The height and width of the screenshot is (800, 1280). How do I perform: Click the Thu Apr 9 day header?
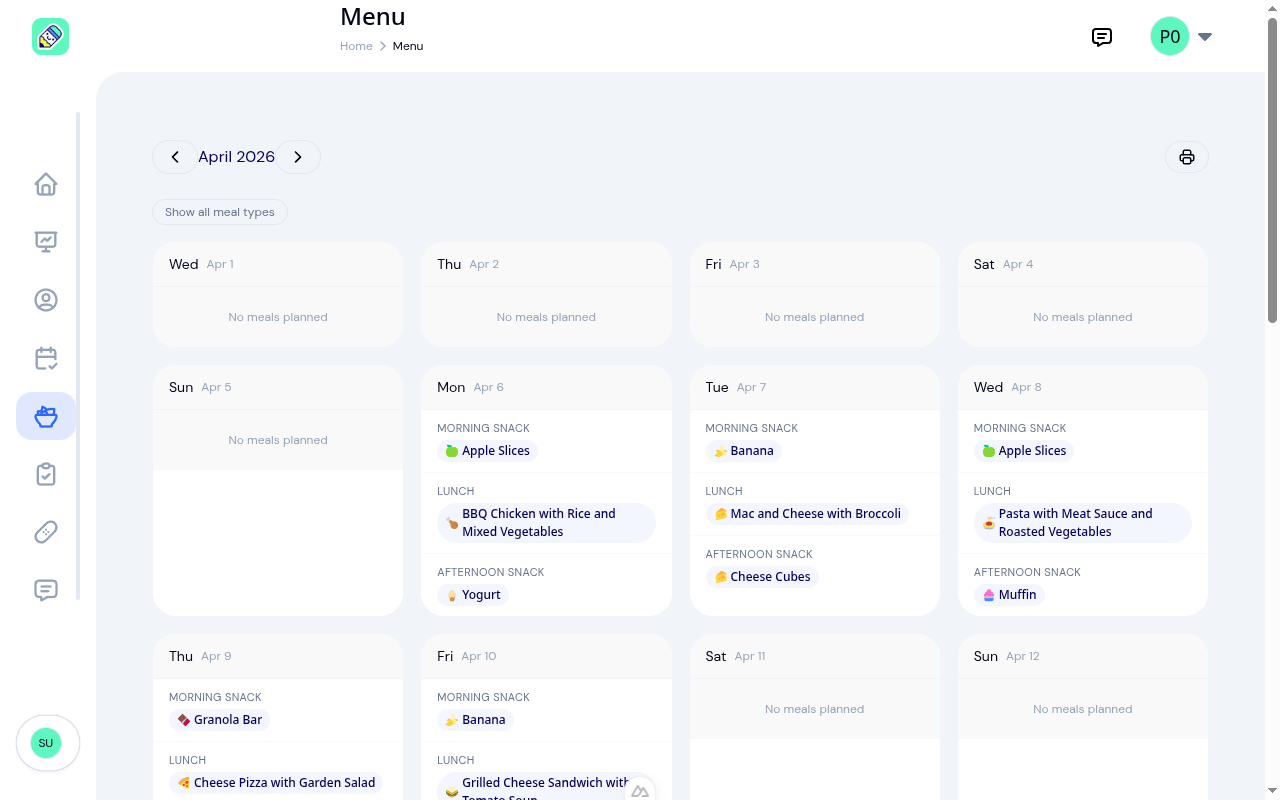point(278,656)
